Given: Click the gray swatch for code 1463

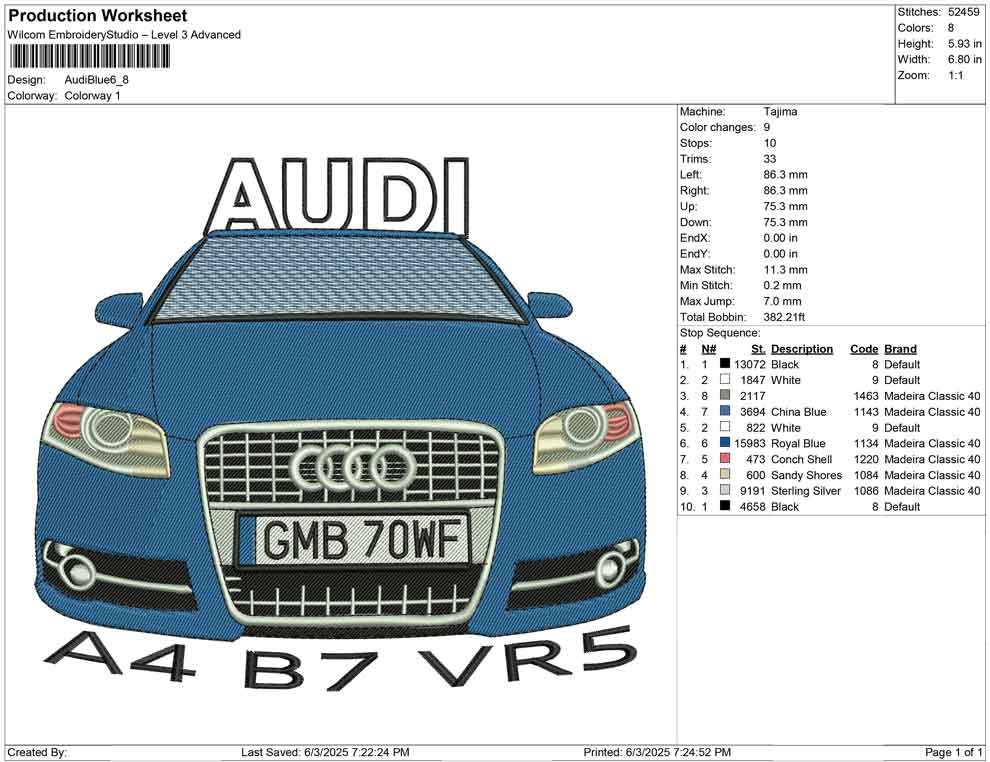Looking at the screenshot, I should 725,395.
